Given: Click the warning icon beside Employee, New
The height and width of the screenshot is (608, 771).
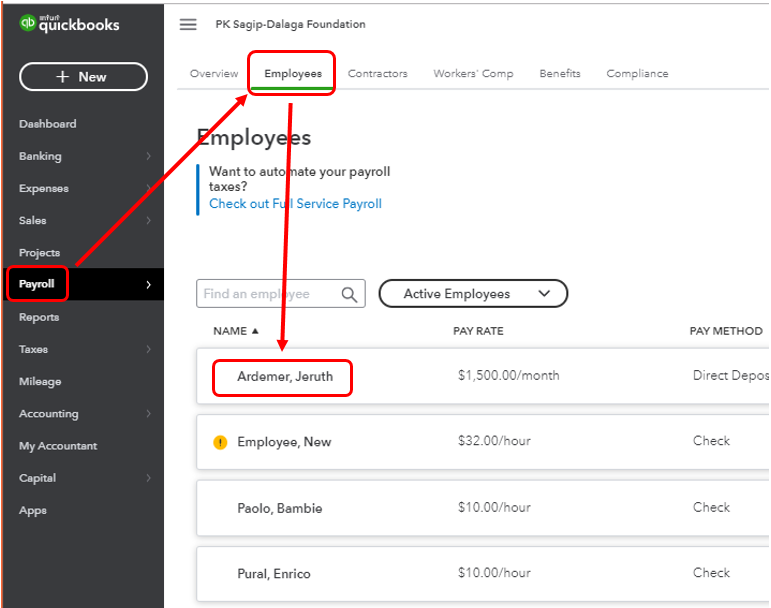Looking at the screenshot, I should pyautogui.click(x=221, y=442).
